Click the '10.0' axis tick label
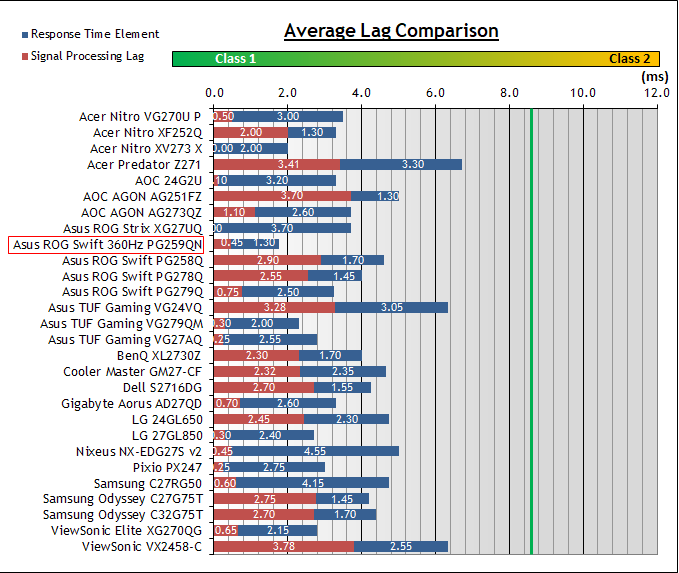This screenshot has width=679, height=573. [x=583, y=93]
